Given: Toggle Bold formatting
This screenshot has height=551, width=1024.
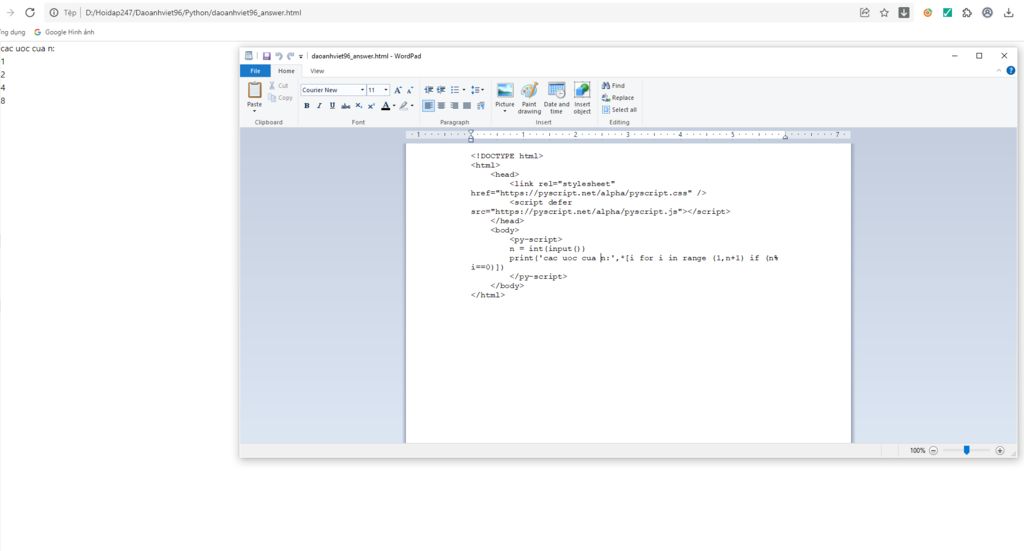Looking at the screenshot, I should 307,106.
